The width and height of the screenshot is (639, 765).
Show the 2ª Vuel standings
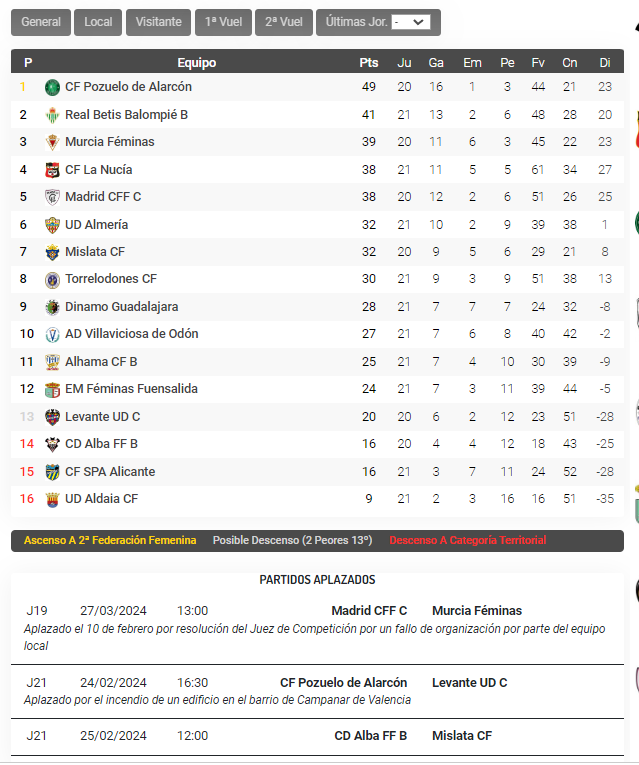[x=284, y=22]
